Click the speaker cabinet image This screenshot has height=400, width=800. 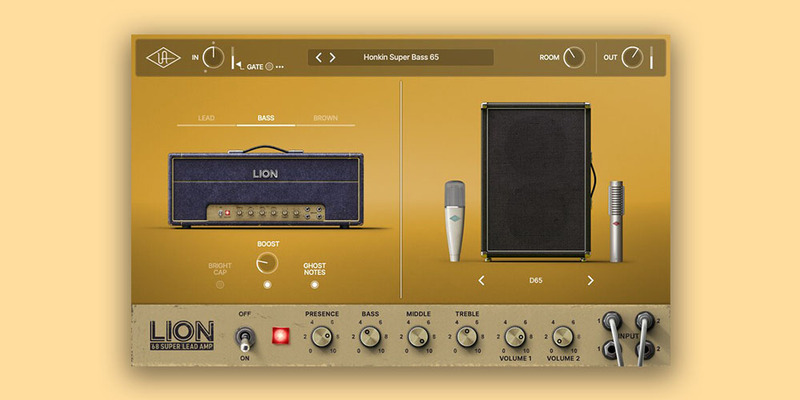click(535, 180)
